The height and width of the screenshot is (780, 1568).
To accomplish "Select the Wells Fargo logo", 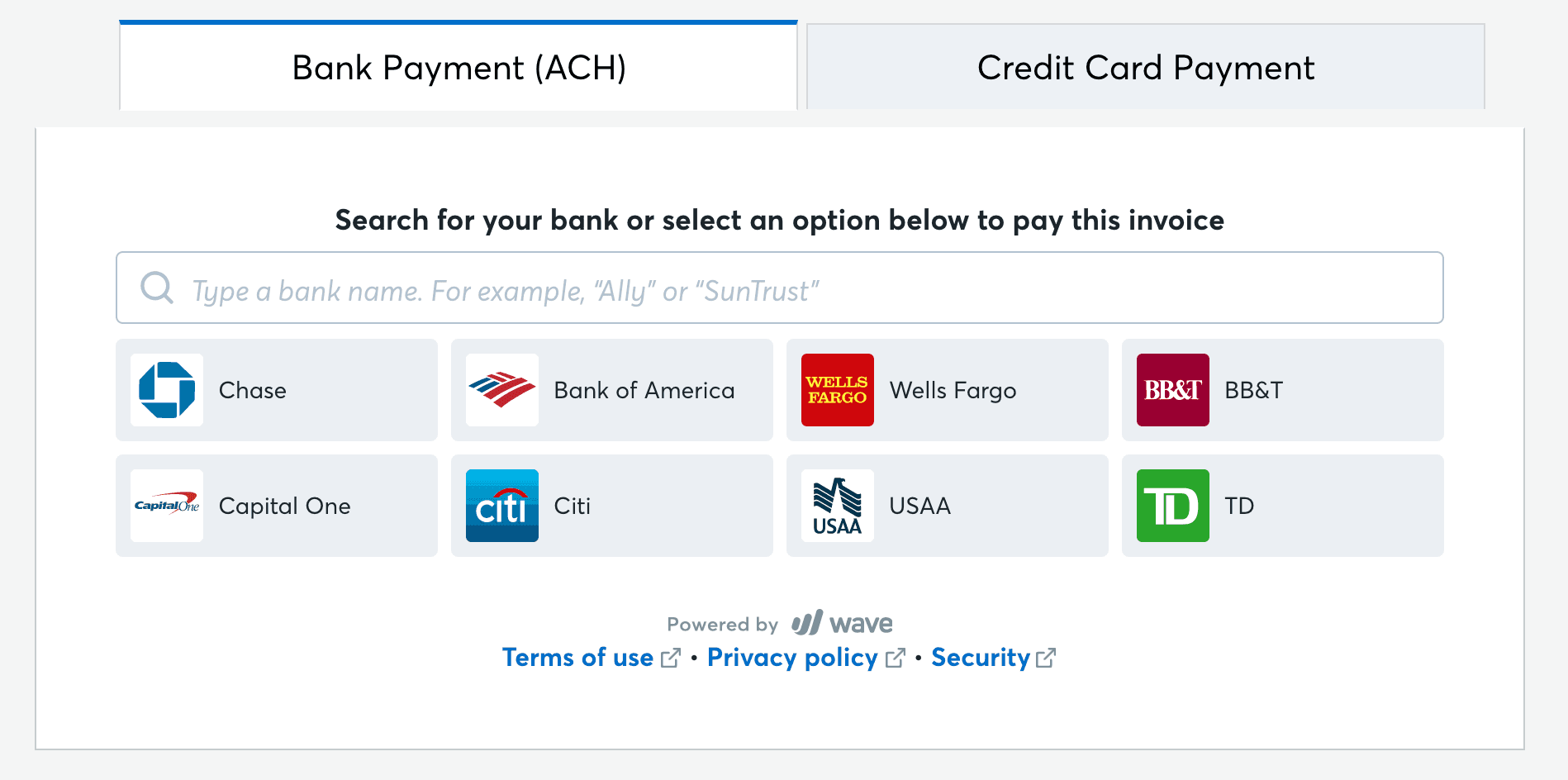I will coord(837,390).
